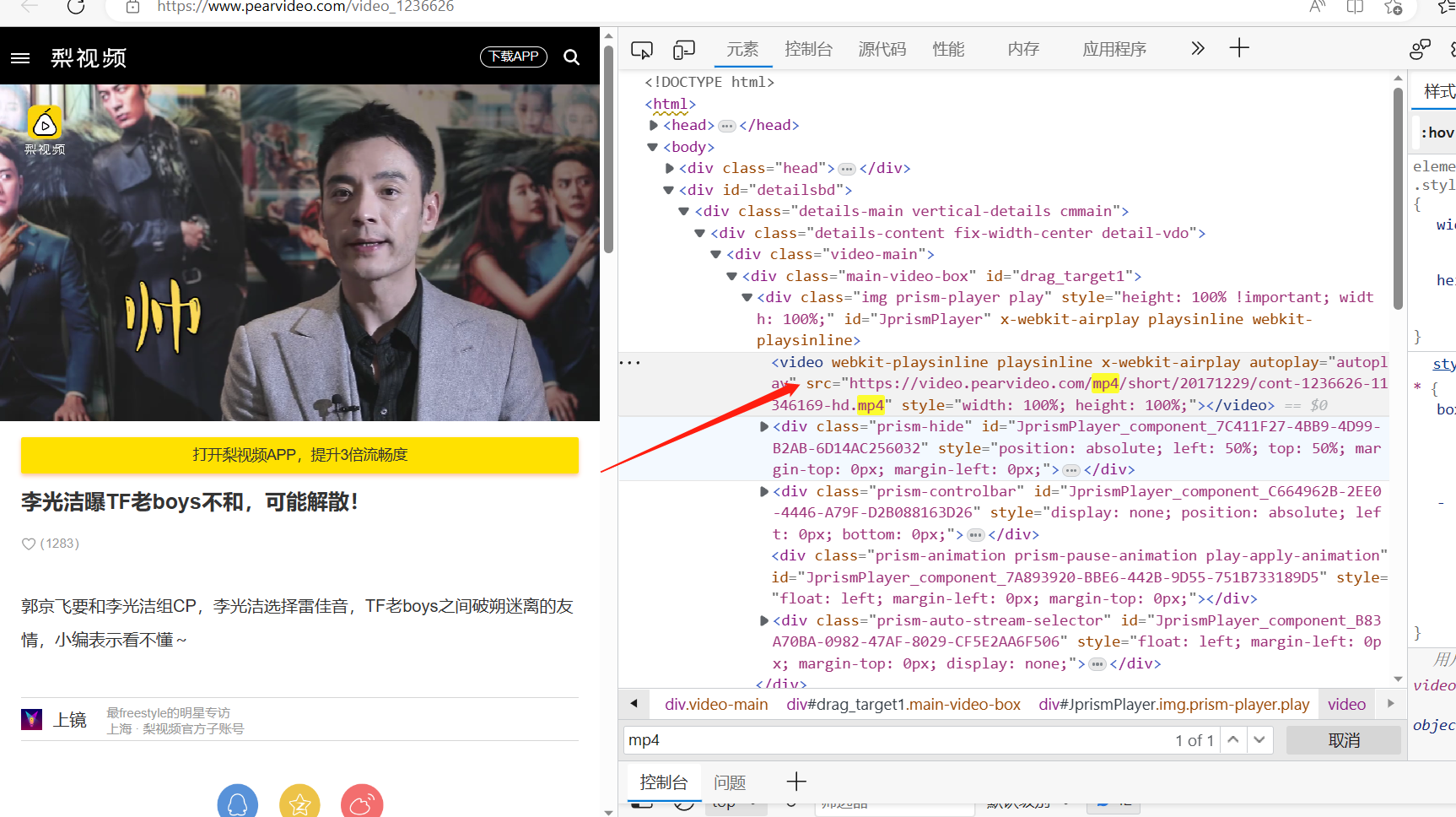The width and height of the screenshot is (1456, 817).
Task: Open split screen view icon in address bar
Action: click(1355, 7)
